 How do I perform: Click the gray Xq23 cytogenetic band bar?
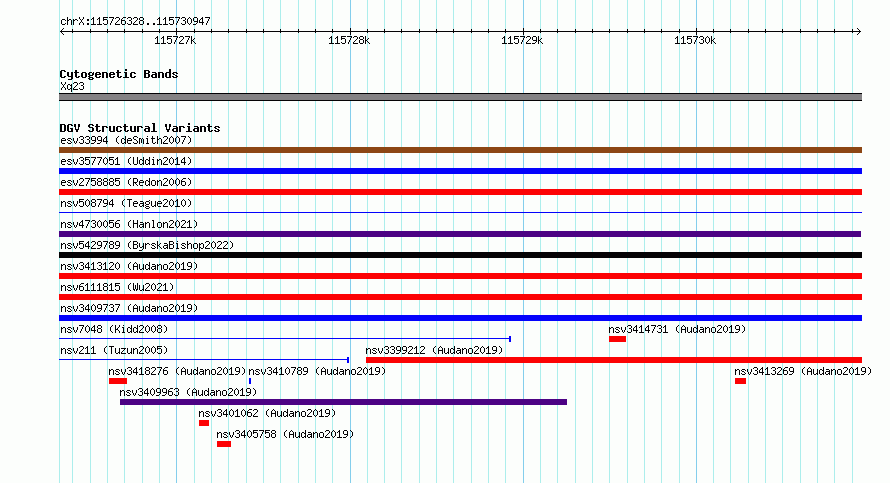pyautogui.click(x=460, y=97)
